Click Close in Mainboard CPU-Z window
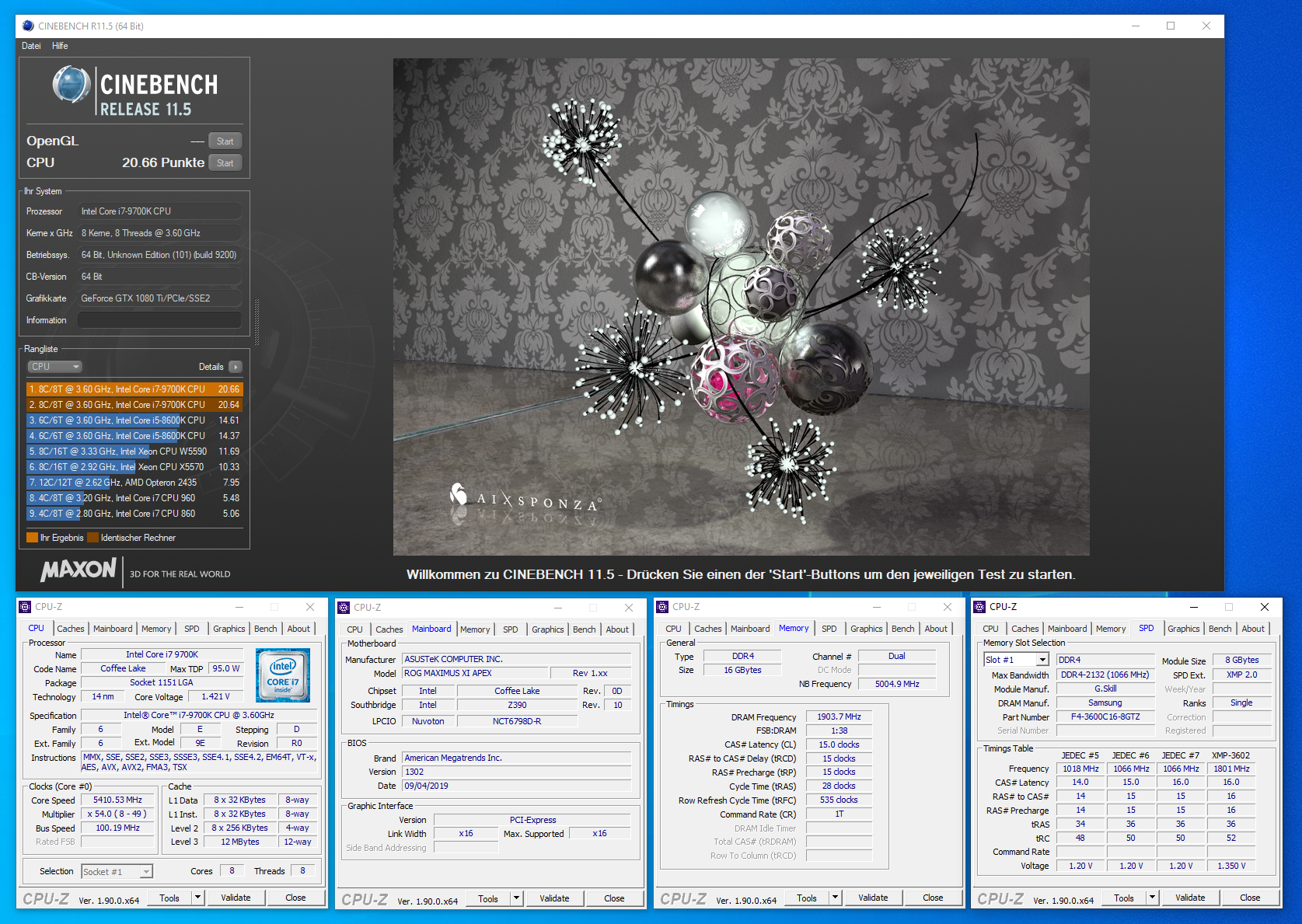 tap(614, 898)
